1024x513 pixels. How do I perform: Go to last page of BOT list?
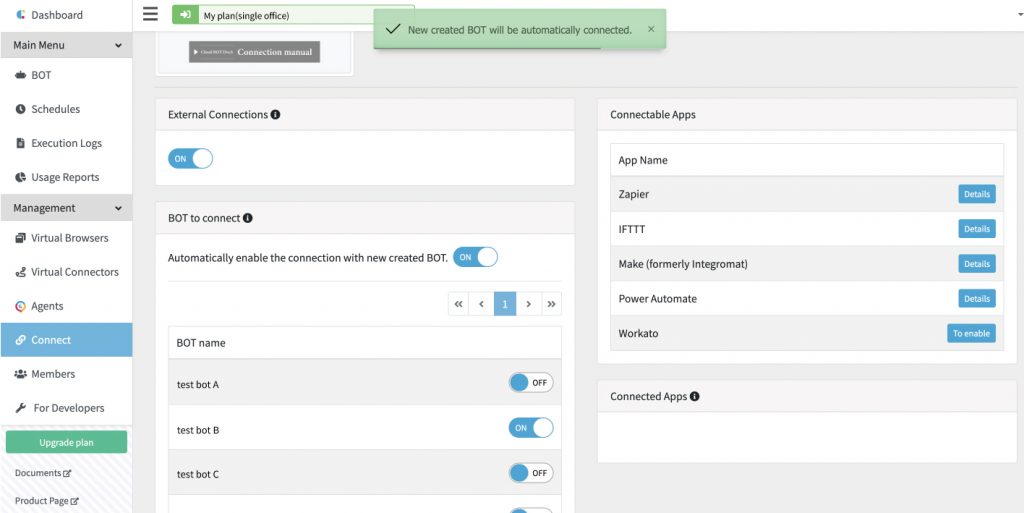click(552, 304)
